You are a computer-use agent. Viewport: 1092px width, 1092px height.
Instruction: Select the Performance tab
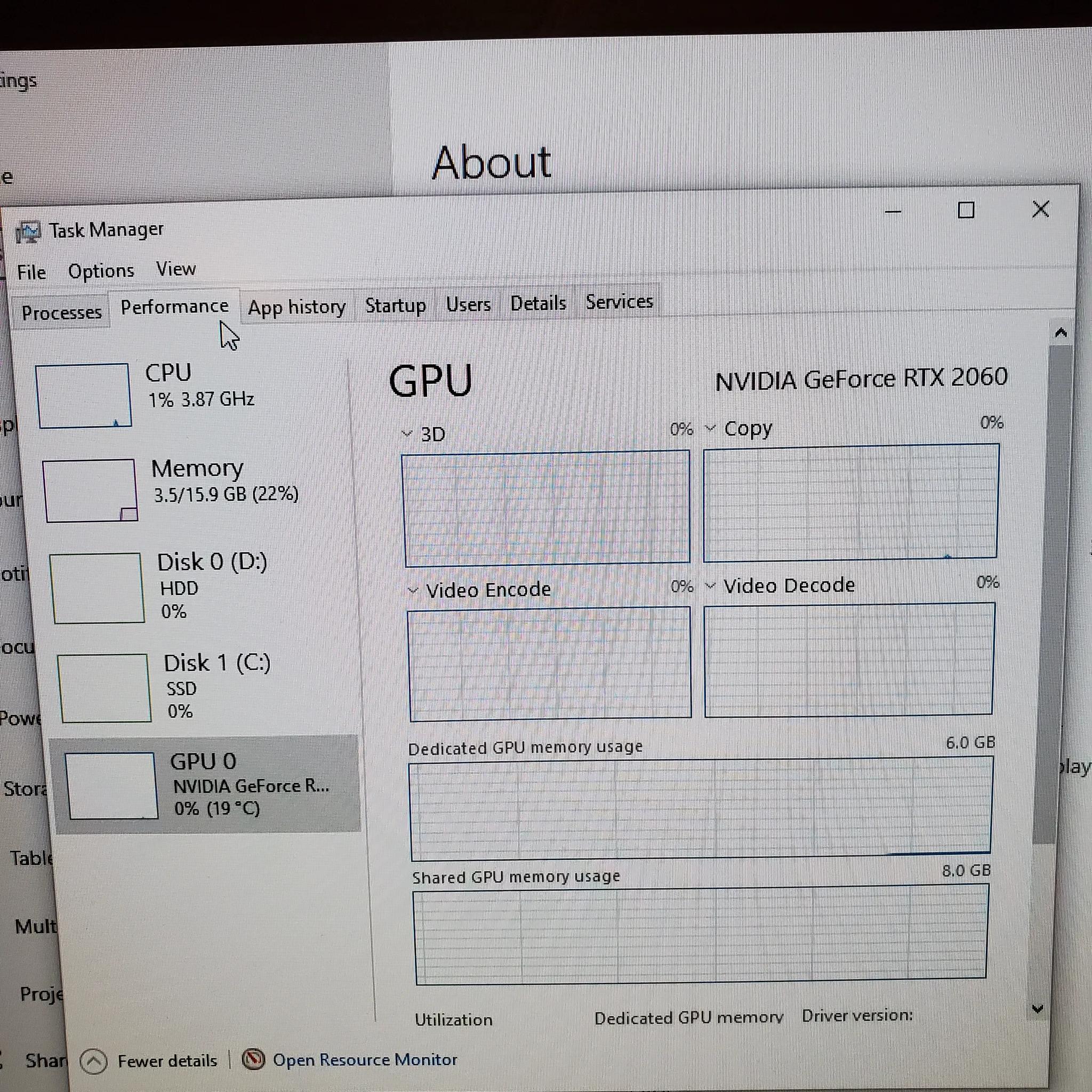coord(175,307)
